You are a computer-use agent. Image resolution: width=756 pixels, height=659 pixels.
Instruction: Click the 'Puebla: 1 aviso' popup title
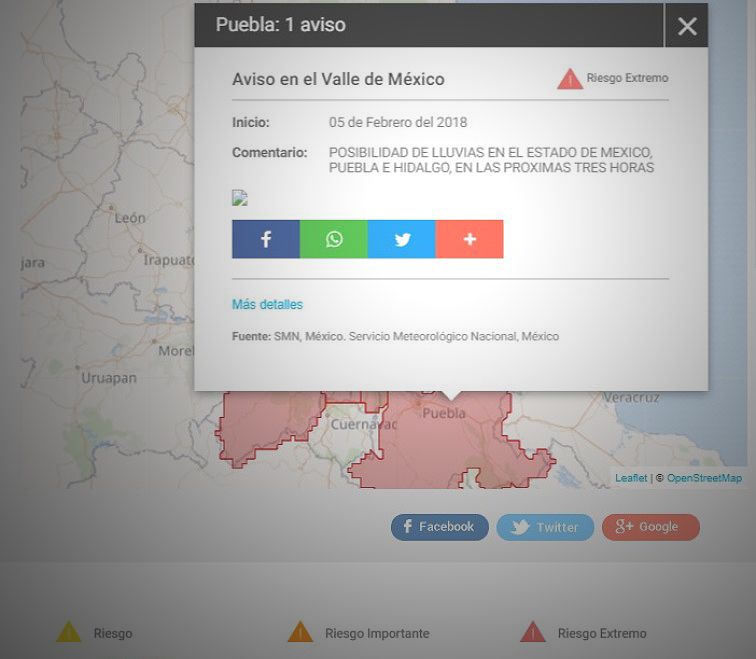(x=281, y=25)
